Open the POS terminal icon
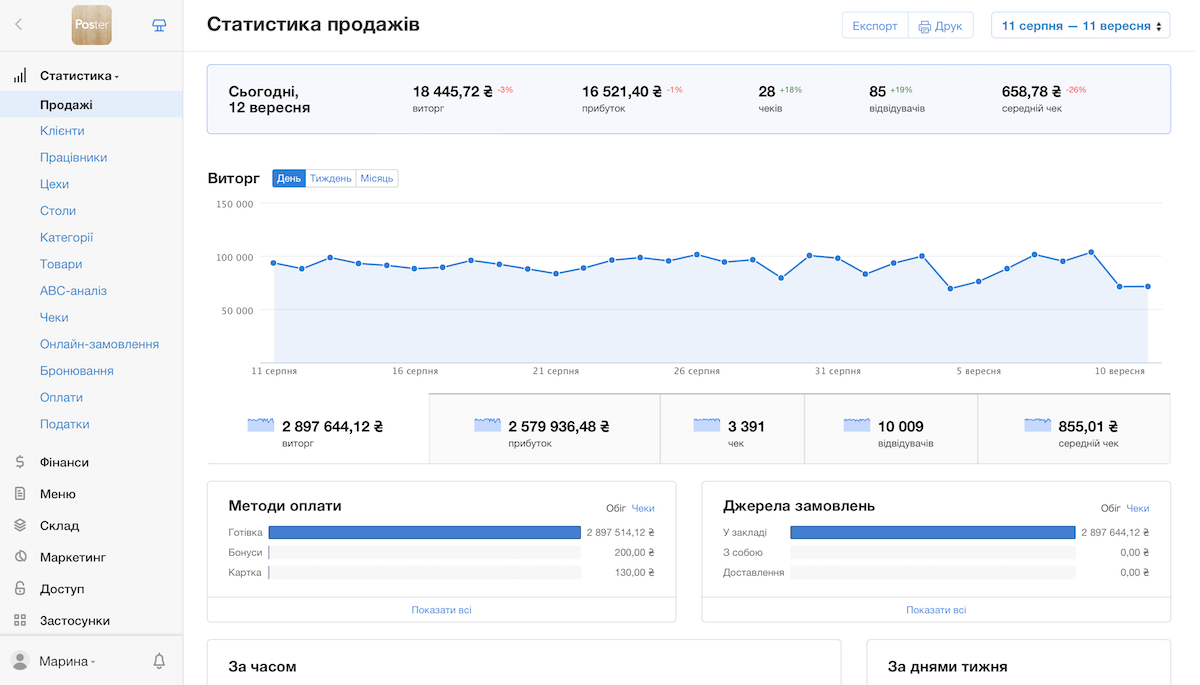 coord(159,25)
